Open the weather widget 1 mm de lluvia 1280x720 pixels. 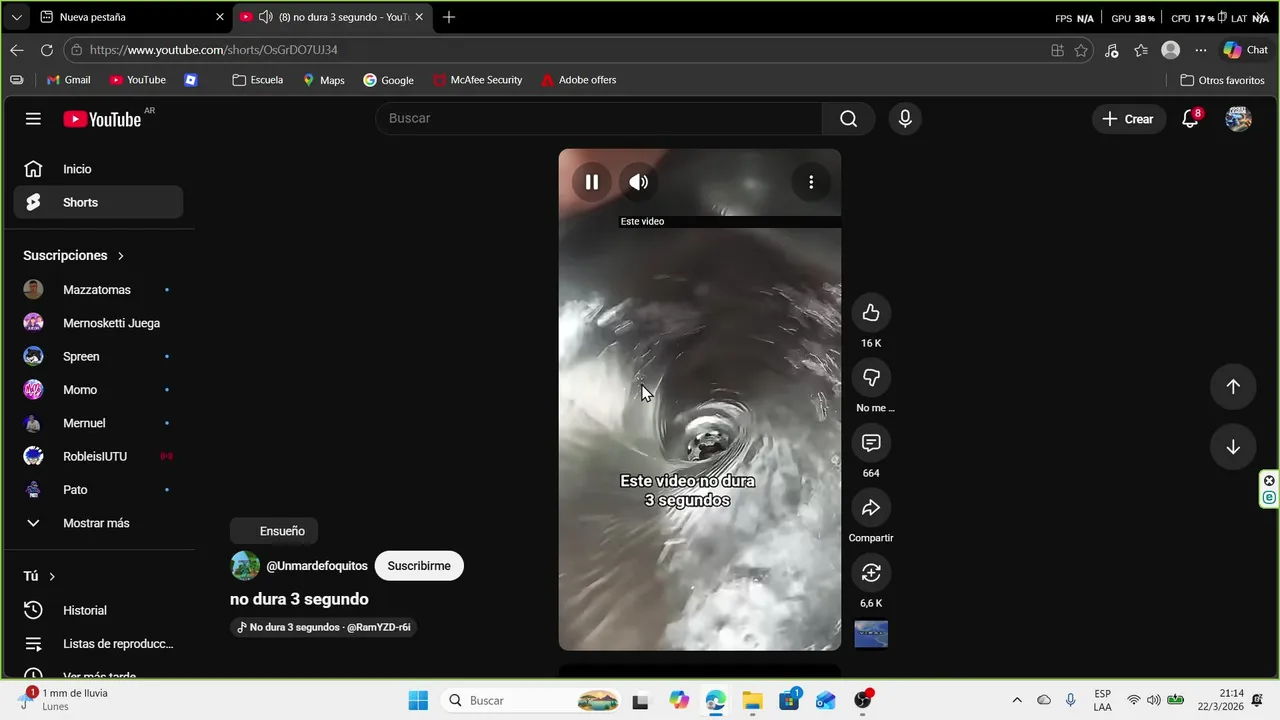coord(62,699)
